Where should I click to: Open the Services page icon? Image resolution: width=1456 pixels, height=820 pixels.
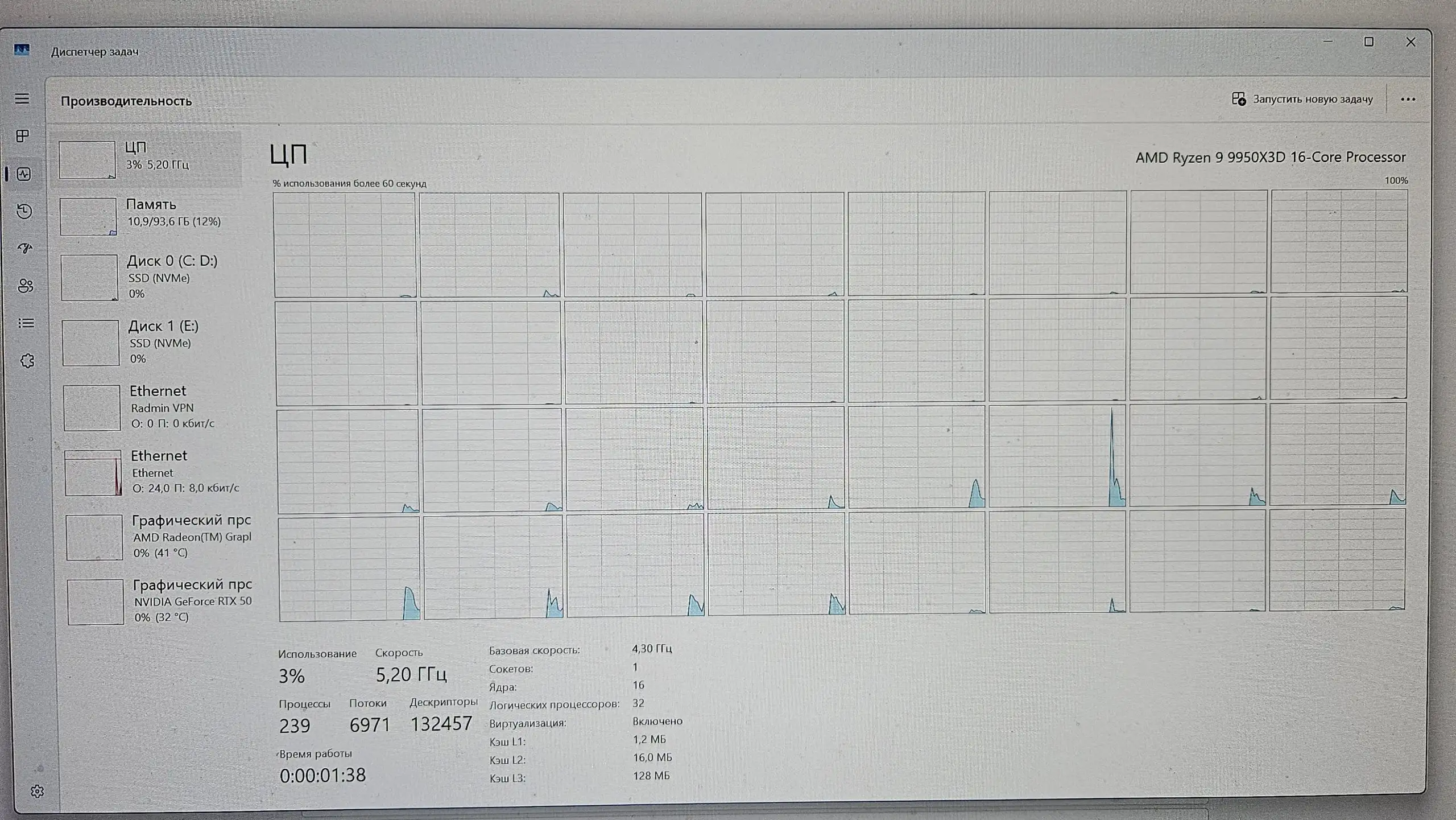pos(27,361)
